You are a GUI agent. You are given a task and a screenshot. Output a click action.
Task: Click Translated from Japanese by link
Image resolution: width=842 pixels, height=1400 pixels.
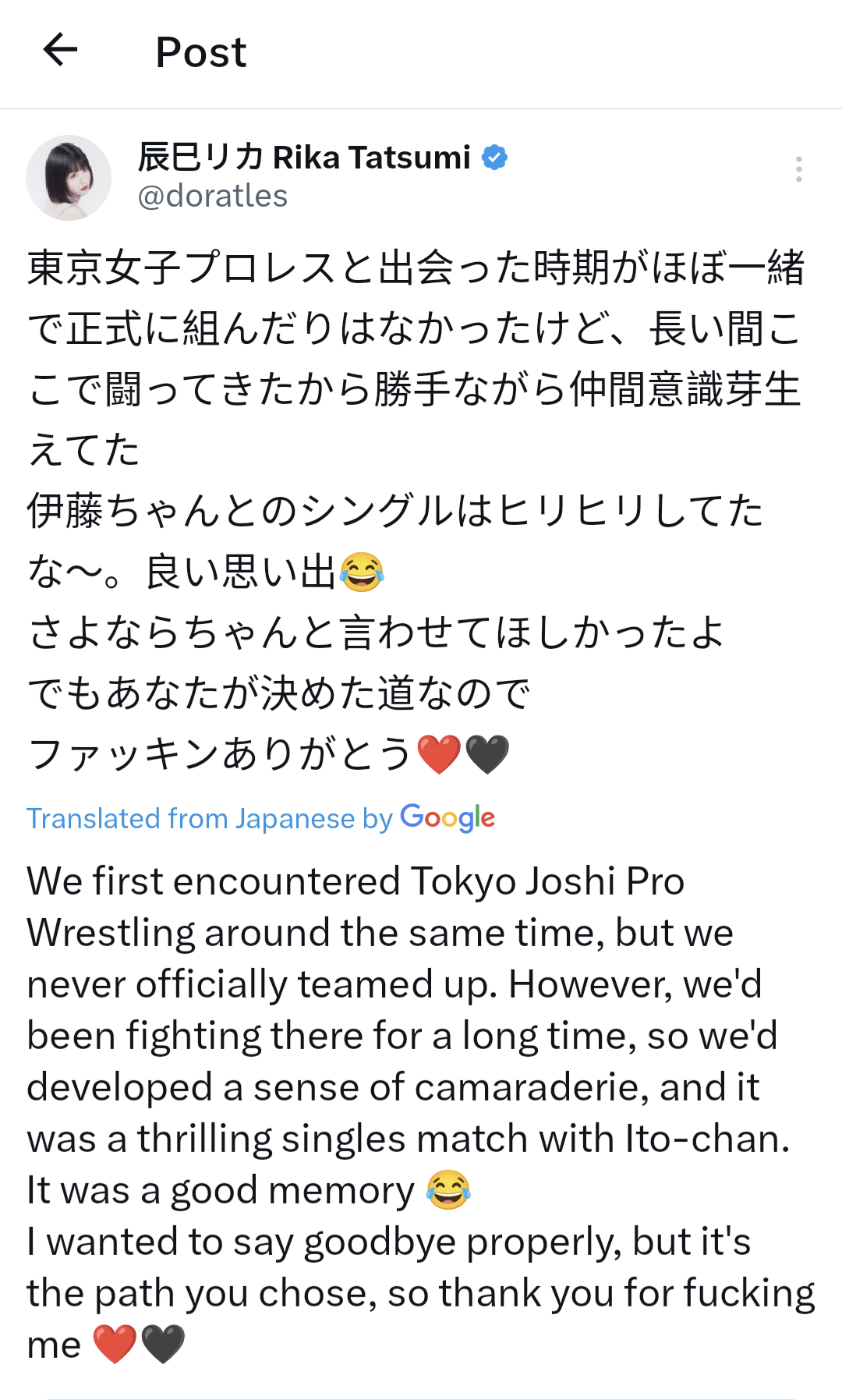pos(209,818)
